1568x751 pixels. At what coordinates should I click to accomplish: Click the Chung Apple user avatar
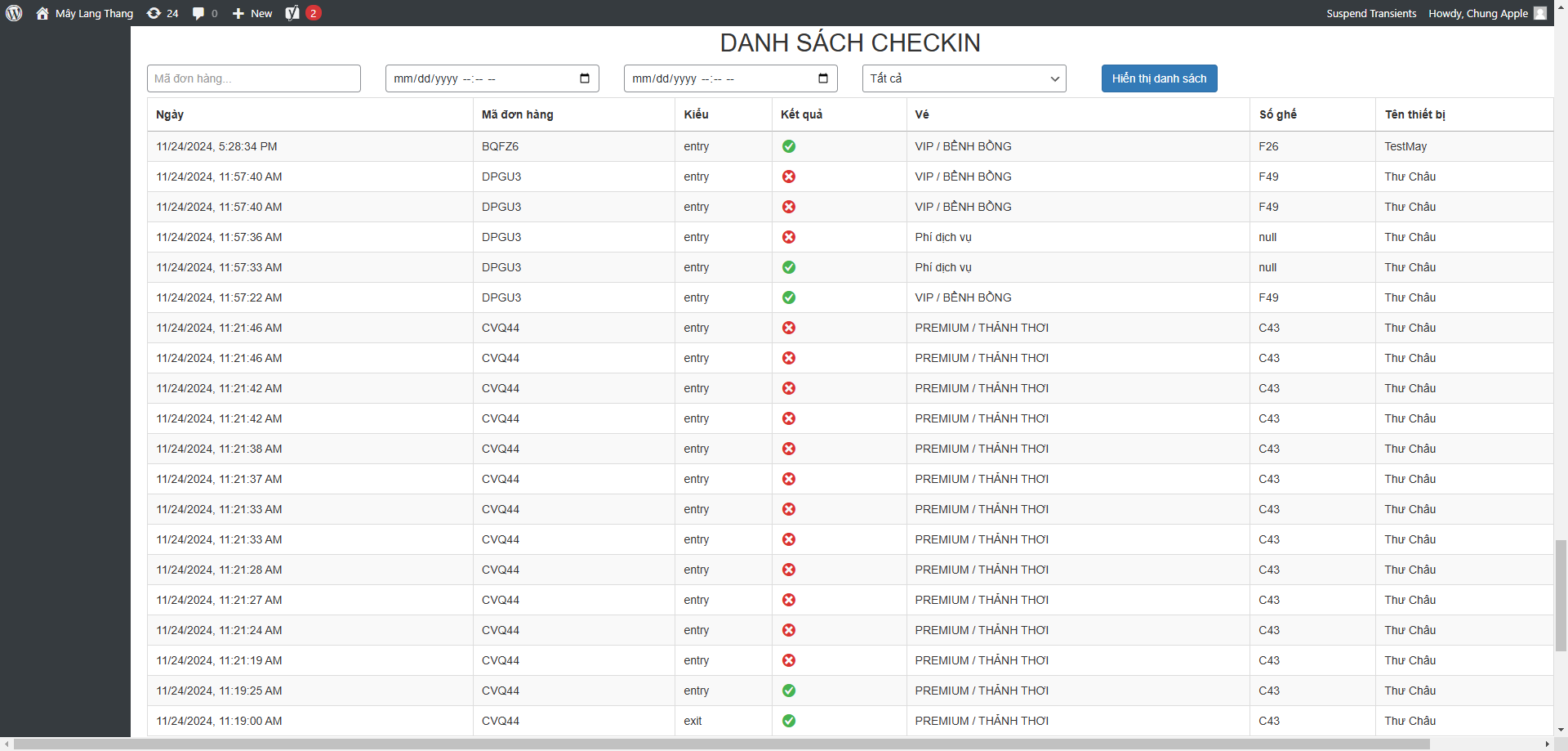[x=1540, y=13]
